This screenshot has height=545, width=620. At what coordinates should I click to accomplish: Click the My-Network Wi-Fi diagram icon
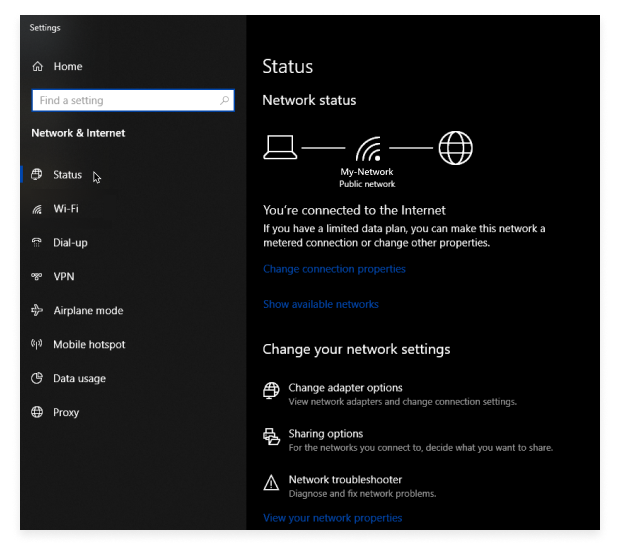click(x=369, y=150)
